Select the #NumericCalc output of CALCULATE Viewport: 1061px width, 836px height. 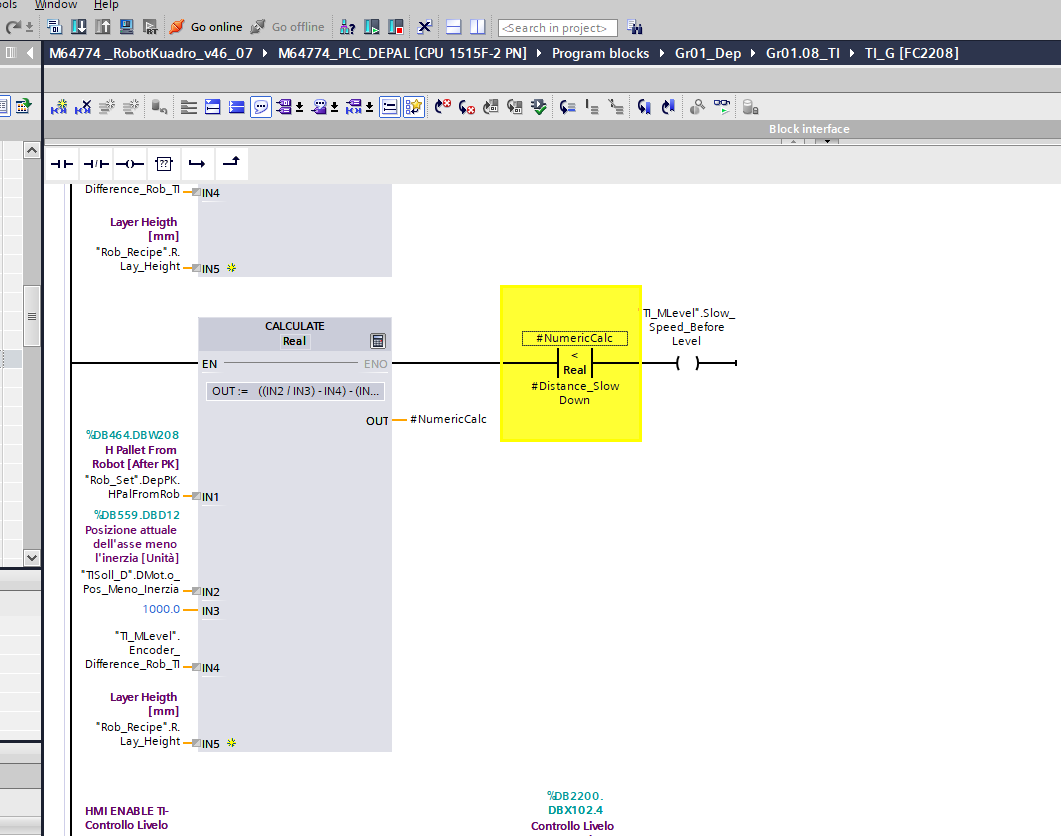[x=448, y=419]
